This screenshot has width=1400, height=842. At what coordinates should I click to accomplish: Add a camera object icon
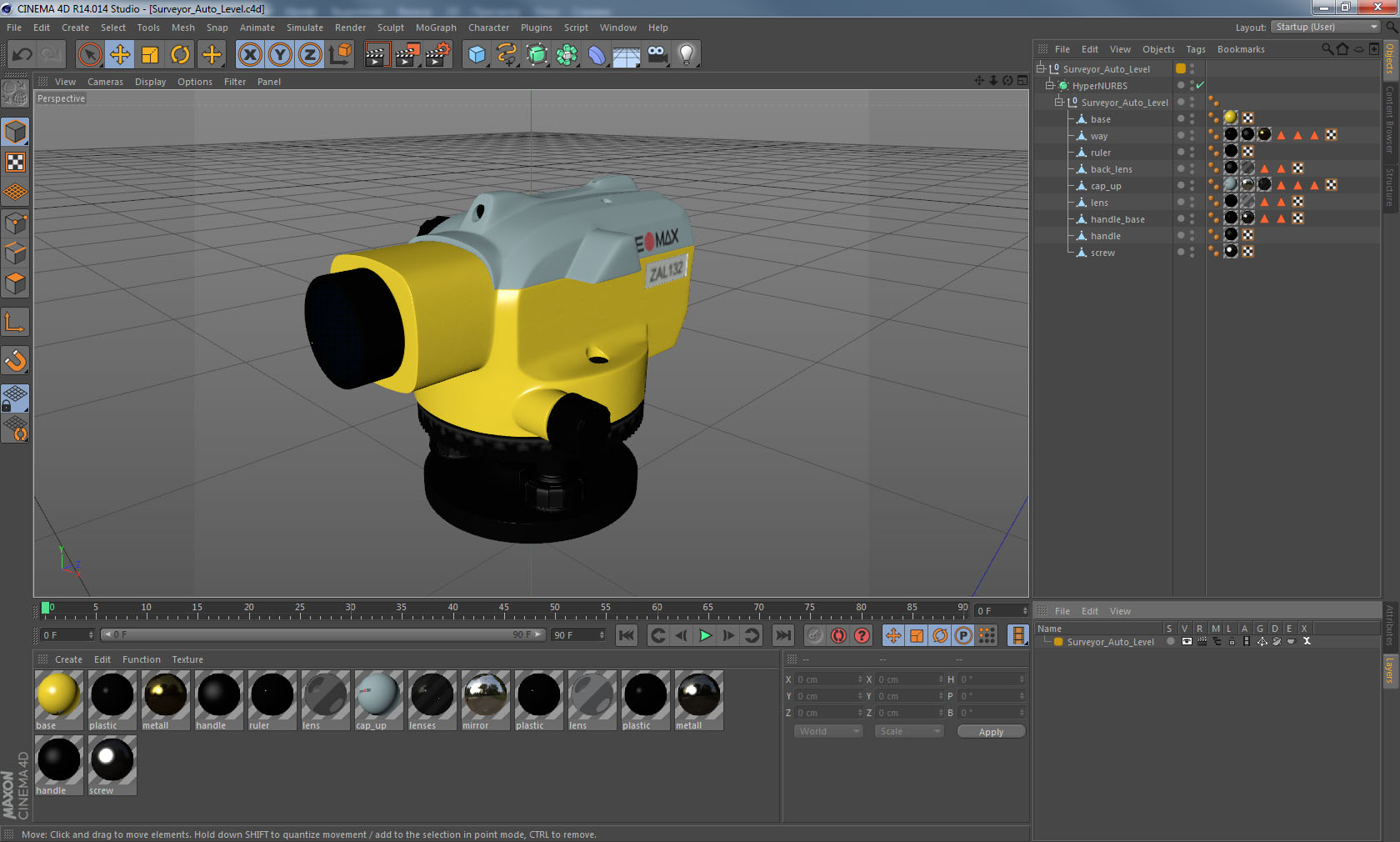[657, 55]
